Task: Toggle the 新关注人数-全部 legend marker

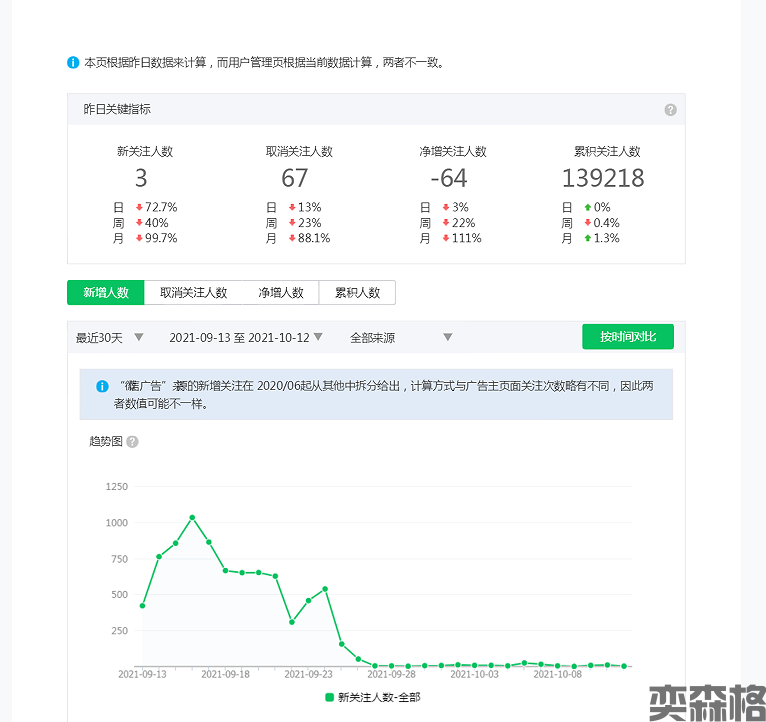Action: point(330,697)
